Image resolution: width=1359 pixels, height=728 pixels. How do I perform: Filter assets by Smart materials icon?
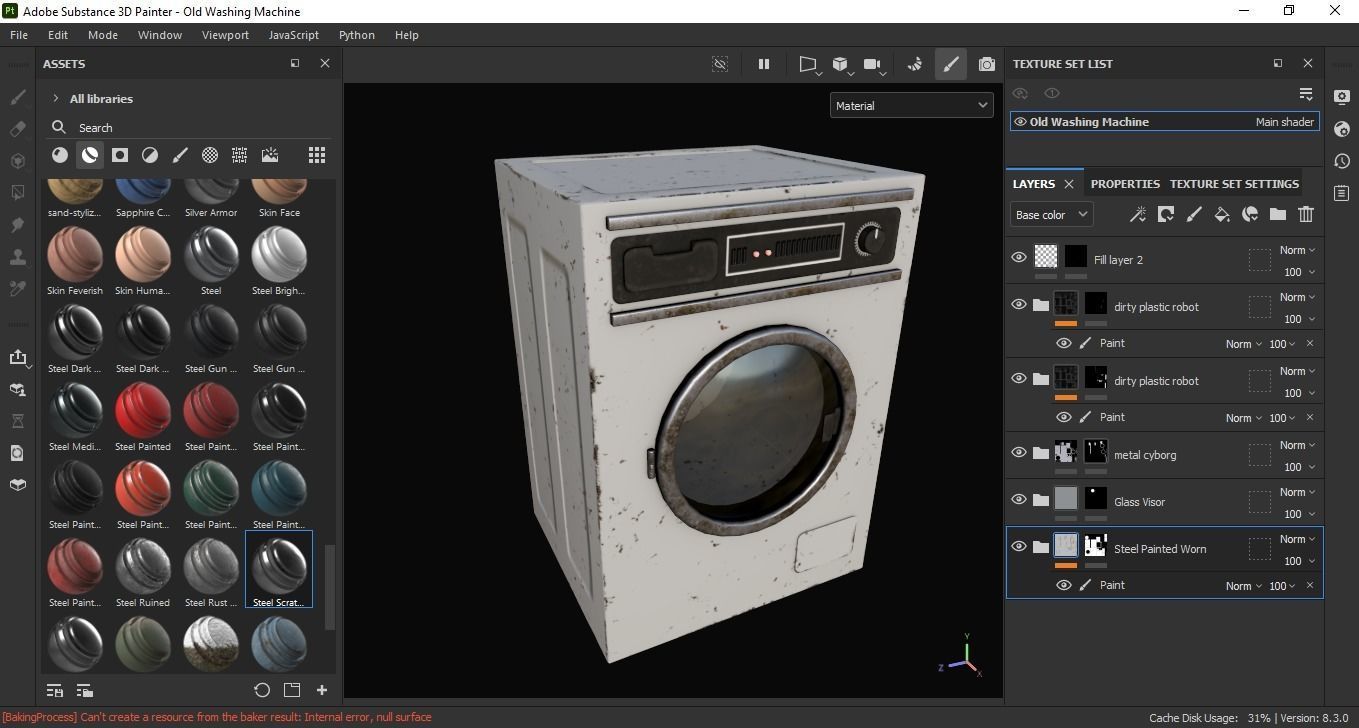[90, 155]
